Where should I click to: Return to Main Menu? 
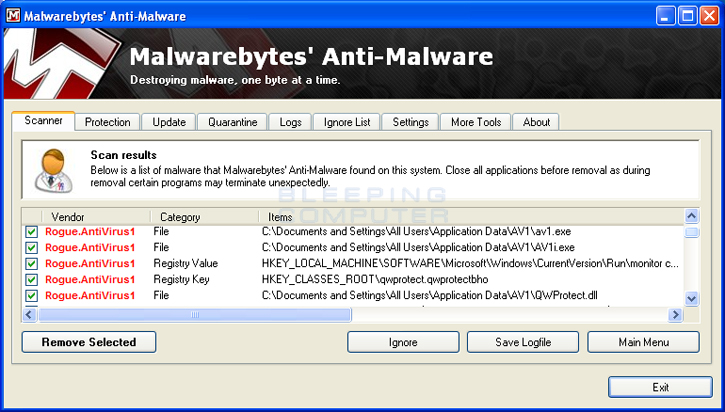[644, 342]
